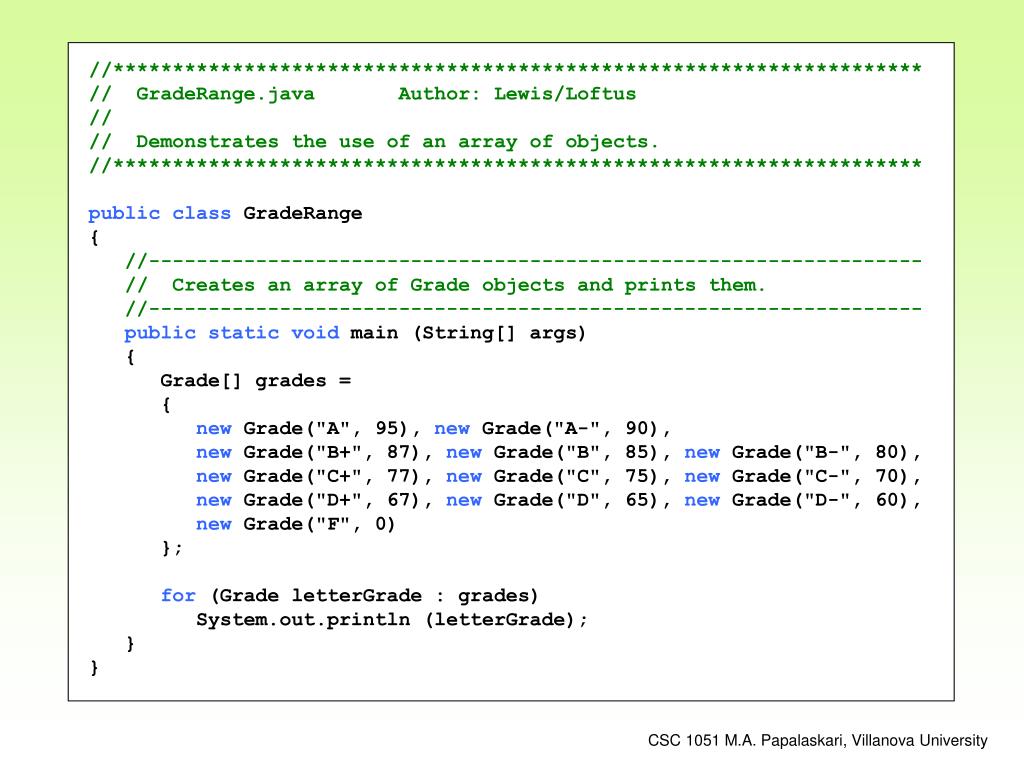Click the 'Author: Lewis/Loftus' comment text
This screenshot has height=768, width=1024.
517,93
